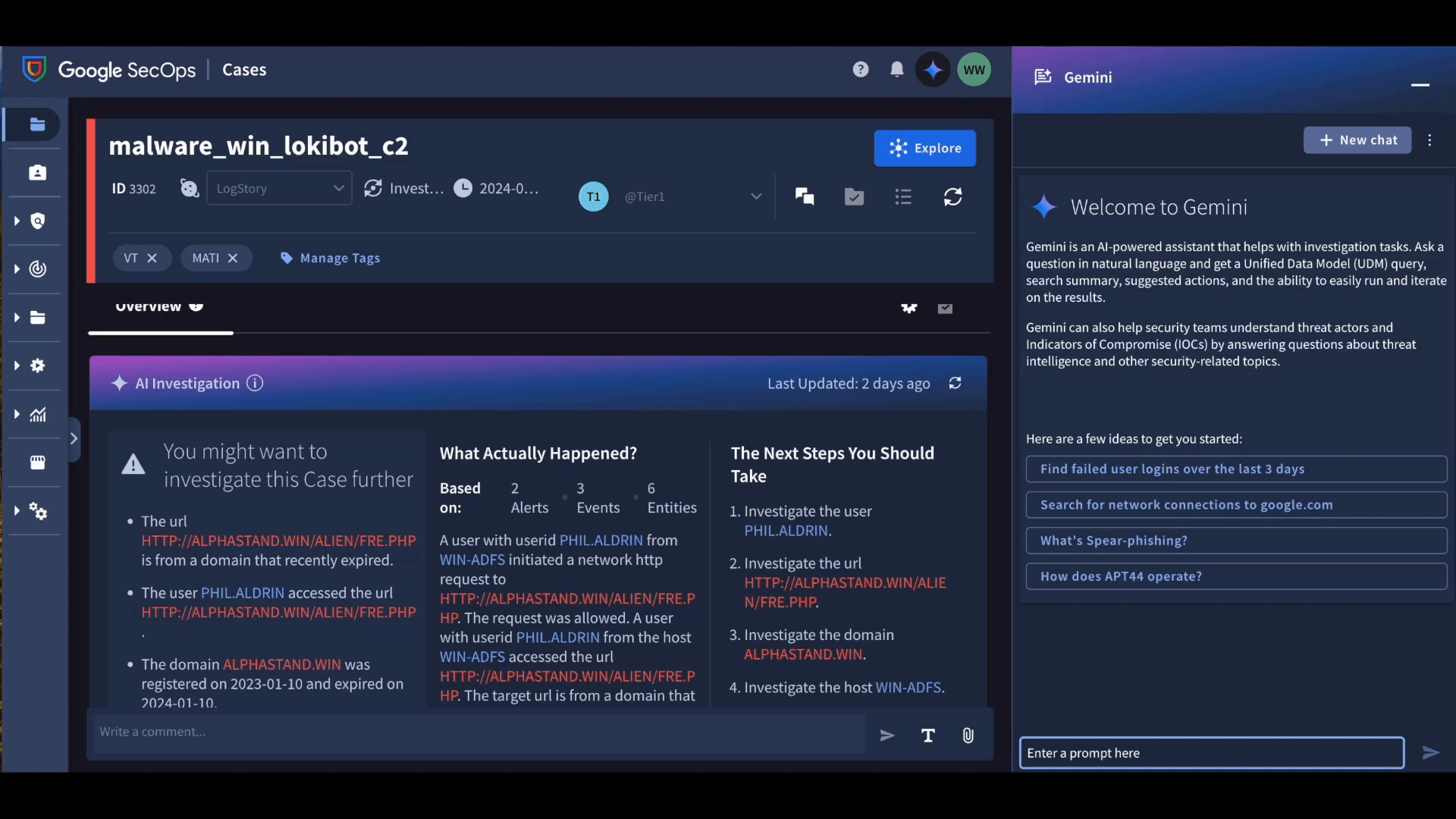Click the What's Spear-phishing suggestion

tap(1113, 541)
